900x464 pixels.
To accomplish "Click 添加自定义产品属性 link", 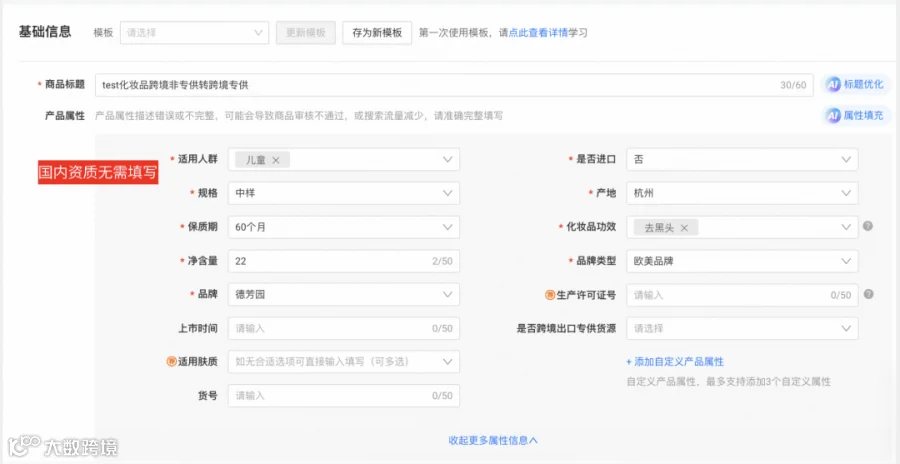I will (x=675, y=362).
